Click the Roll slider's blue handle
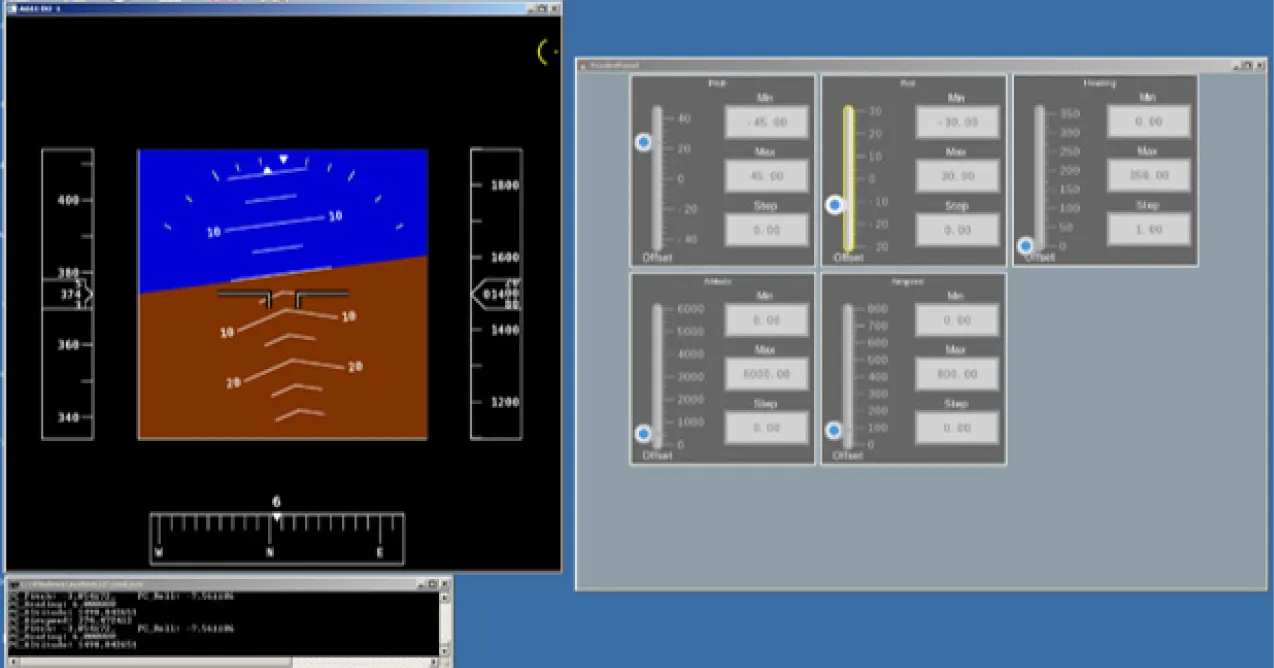The height and width of the screenshot is (668, 1274). pos(835,205)
